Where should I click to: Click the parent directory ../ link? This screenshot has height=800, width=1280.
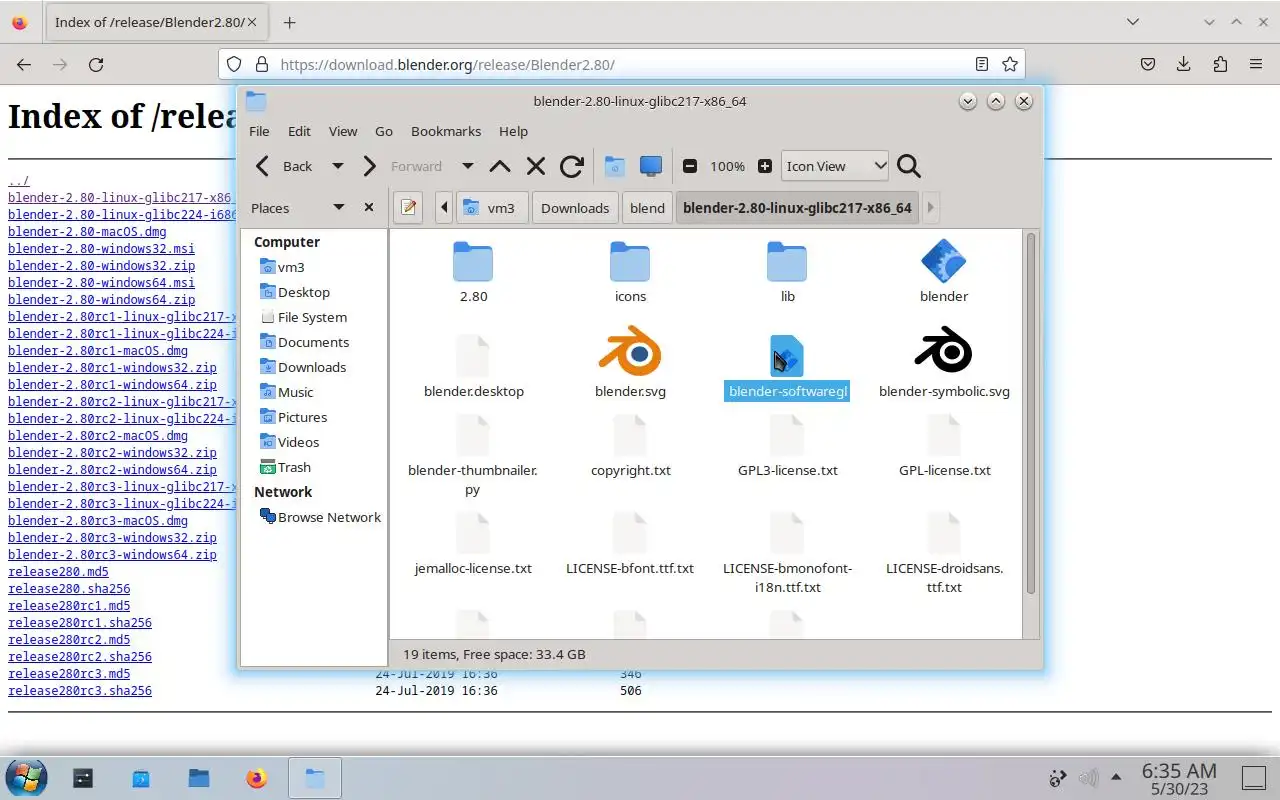pos(19,181)
